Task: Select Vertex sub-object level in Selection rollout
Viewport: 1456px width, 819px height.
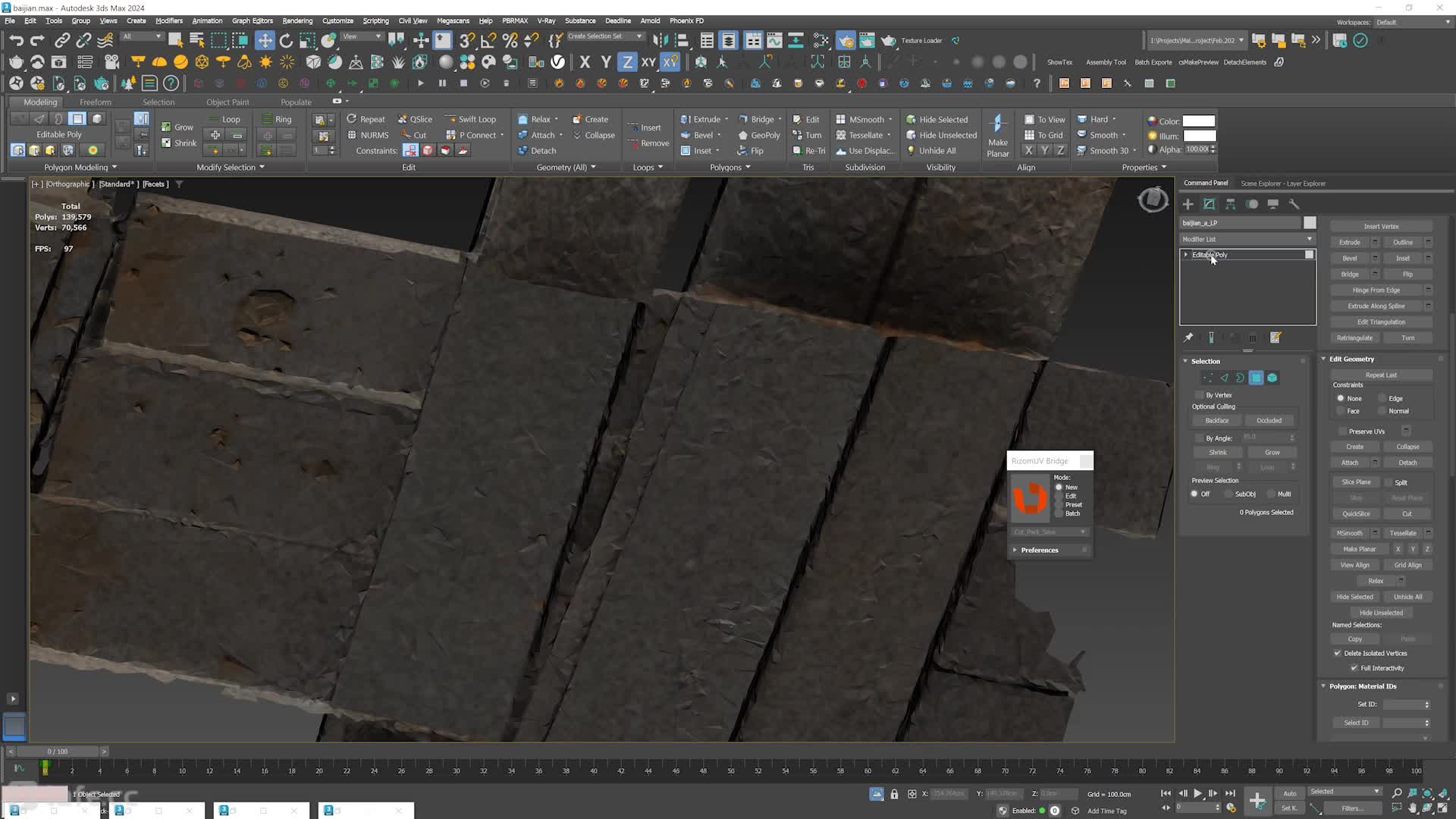Action: (x=1208, y=378)
